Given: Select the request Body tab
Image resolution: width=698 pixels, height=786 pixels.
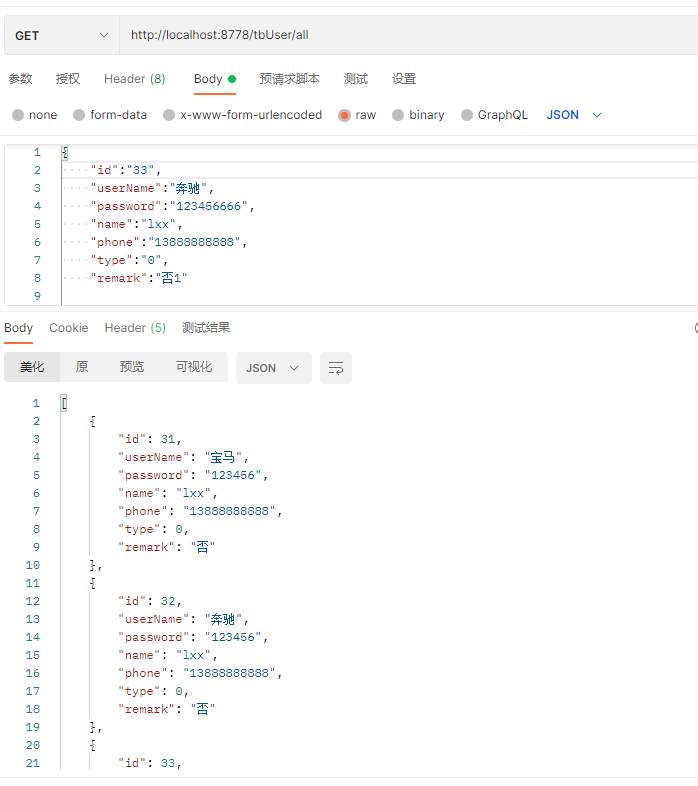Looking at the screenshot, I should pyautogui.click(x=215, y=79).
